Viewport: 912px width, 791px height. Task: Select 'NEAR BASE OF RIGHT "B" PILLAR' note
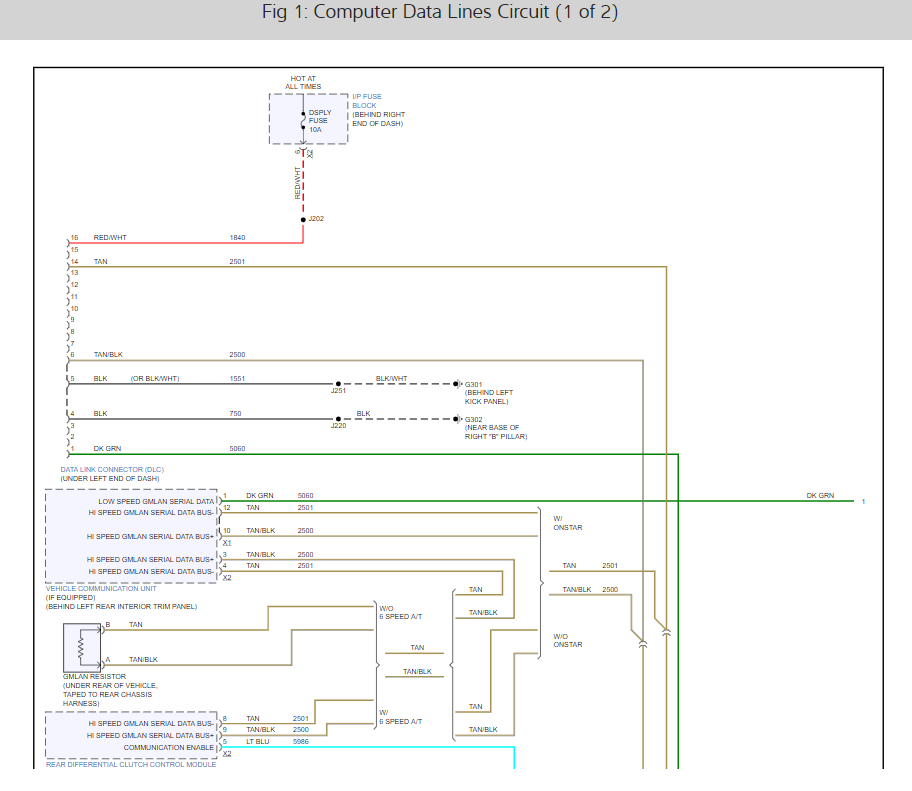(496, 432)
